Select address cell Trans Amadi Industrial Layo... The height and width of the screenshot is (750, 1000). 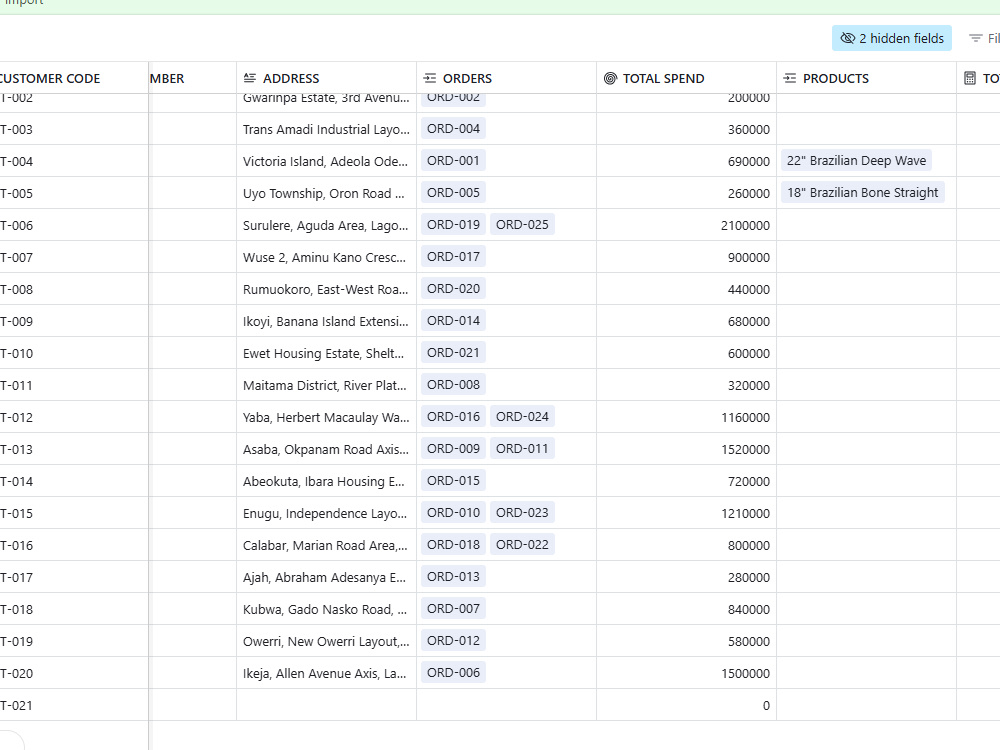(327, 129)
